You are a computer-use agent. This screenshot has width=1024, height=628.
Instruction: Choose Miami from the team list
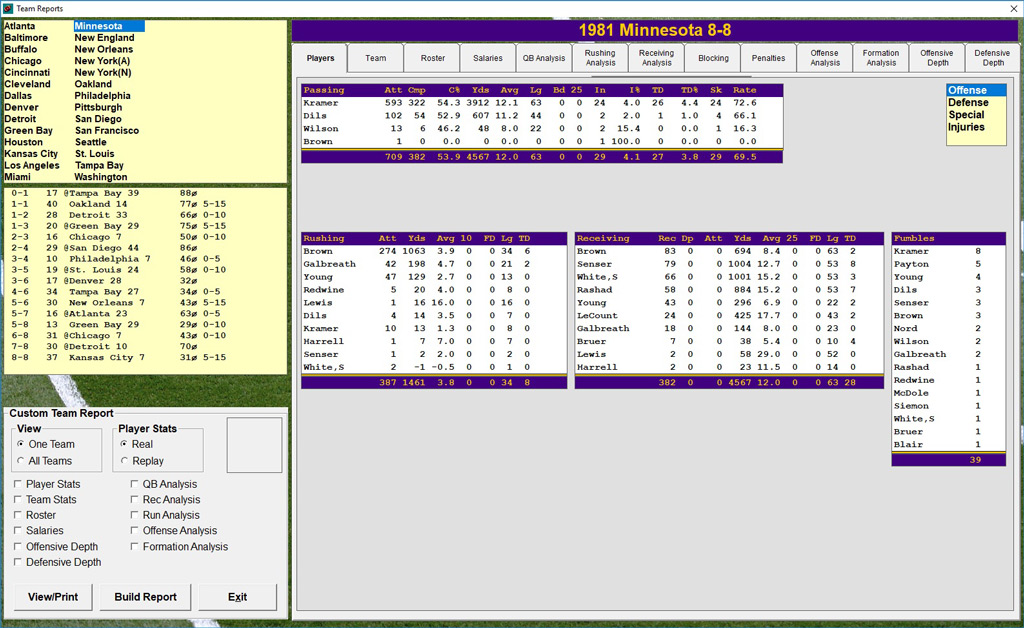click(x=18, y=177)
